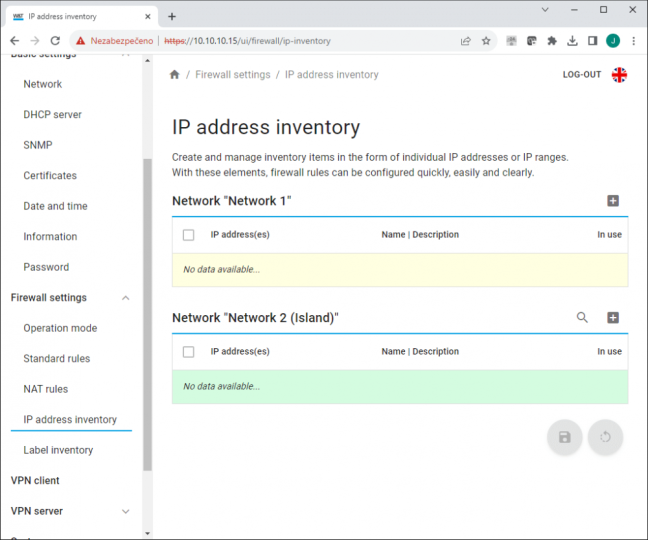
Task: Open Password settings page
Action: [x=46, y=267]
